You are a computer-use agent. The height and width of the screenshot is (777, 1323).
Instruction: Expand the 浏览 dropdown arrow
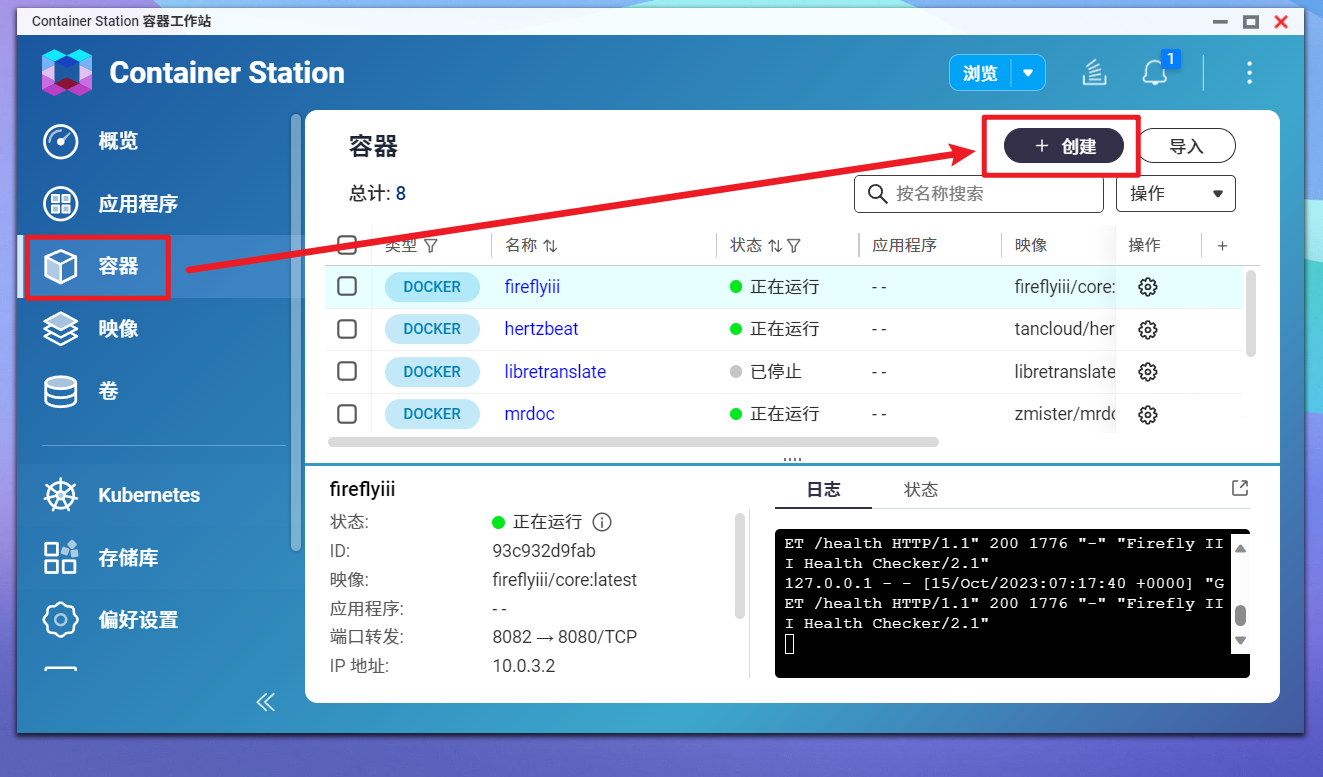[x=1028, y=73]
